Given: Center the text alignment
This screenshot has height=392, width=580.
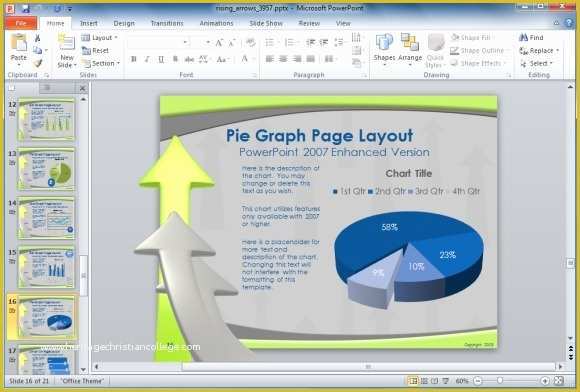Looking at the screenshot, I should 283,59.
